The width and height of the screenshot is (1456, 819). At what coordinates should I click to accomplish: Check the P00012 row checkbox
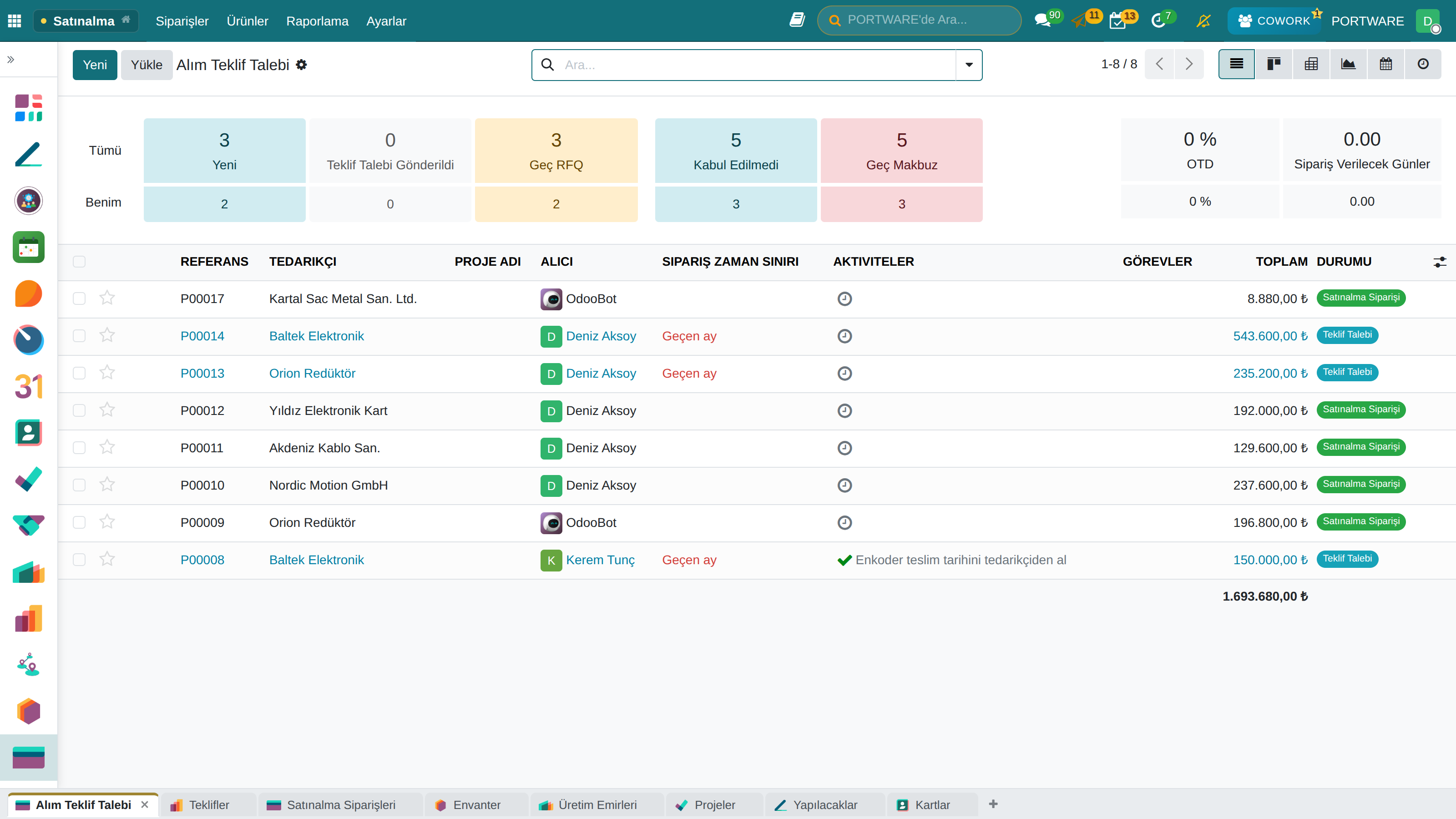(x=79, y=410)
